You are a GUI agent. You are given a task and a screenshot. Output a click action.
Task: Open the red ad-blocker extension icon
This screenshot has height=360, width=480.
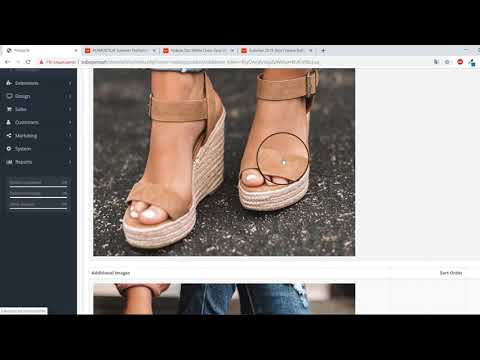pyautogui.click(x=460, y=62)
